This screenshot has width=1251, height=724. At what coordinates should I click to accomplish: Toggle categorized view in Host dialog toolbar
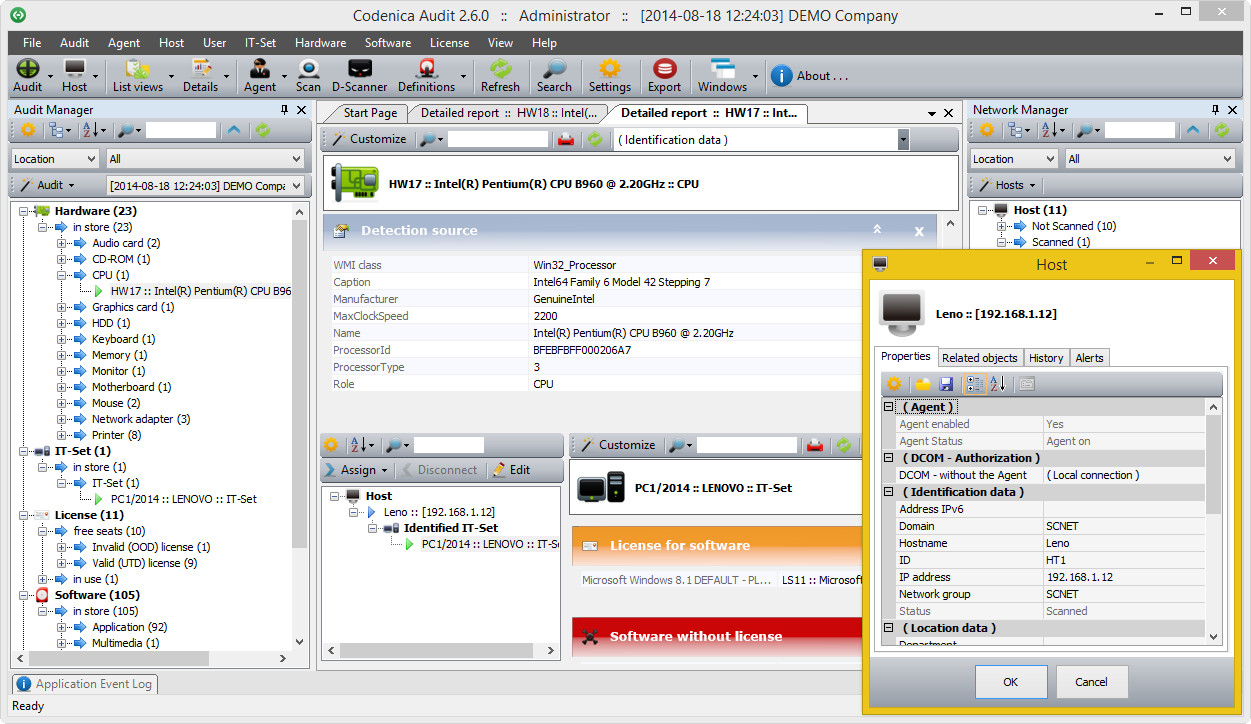[974, 384]
